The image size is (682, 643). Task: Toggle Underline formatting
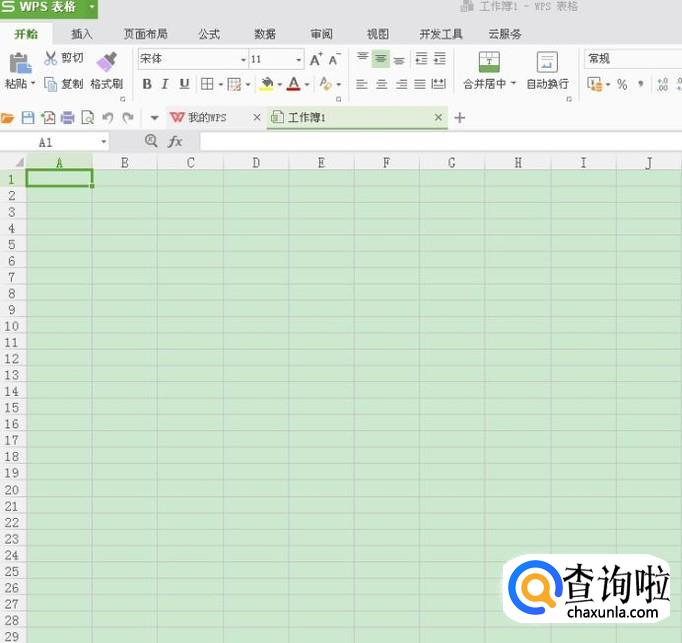tap(184, 84)
